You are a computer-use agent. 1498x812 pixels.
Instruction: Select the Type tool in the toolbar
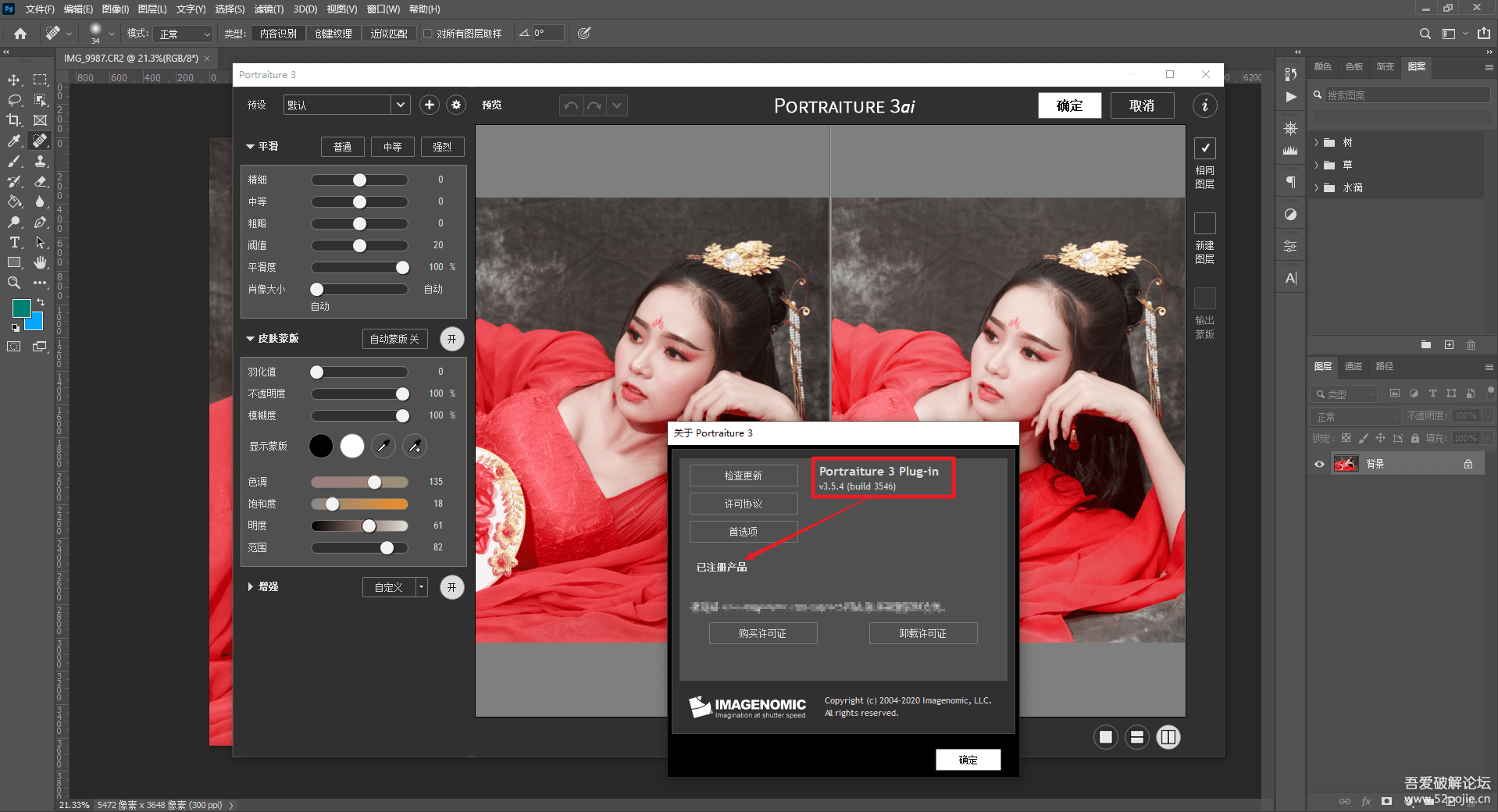pyautogui.click(x=14, y=242)
